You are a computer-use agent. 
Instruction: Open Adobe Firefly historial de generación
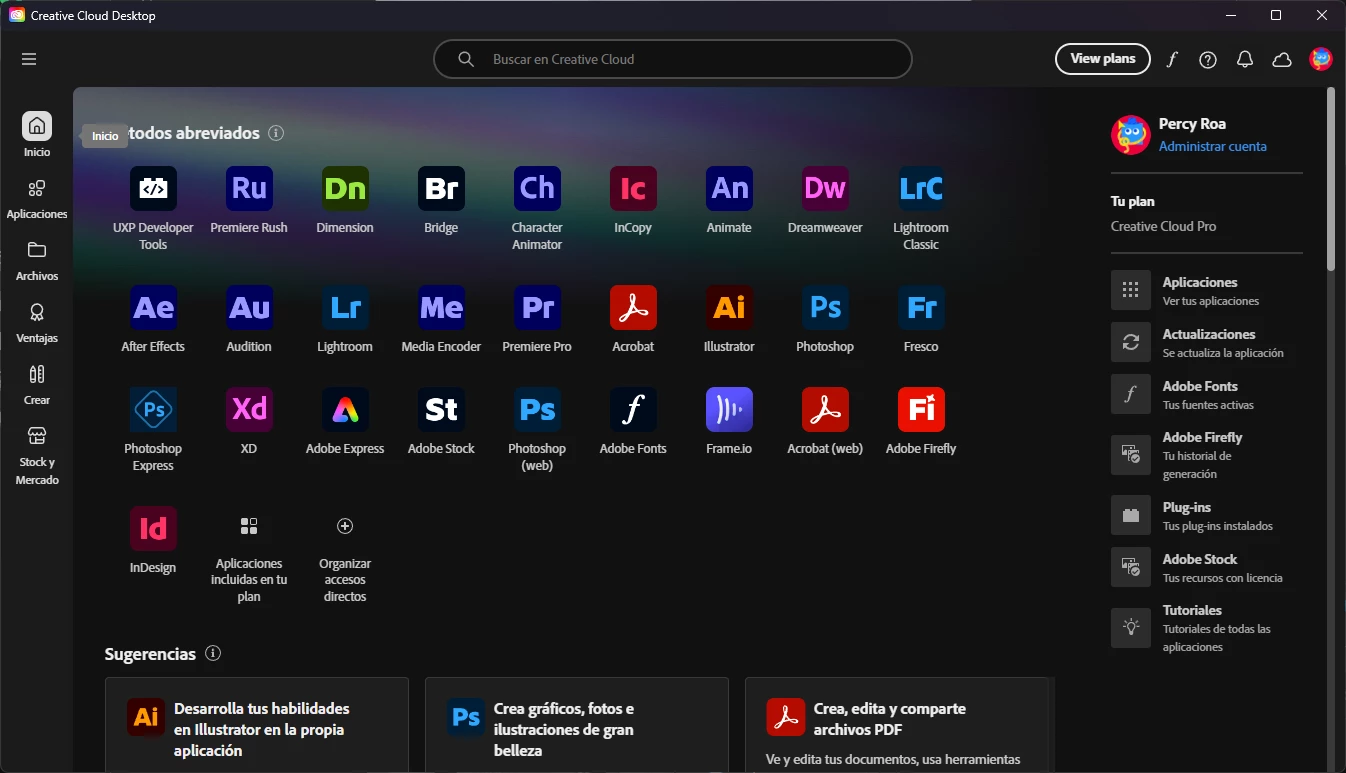point(1207,455)
